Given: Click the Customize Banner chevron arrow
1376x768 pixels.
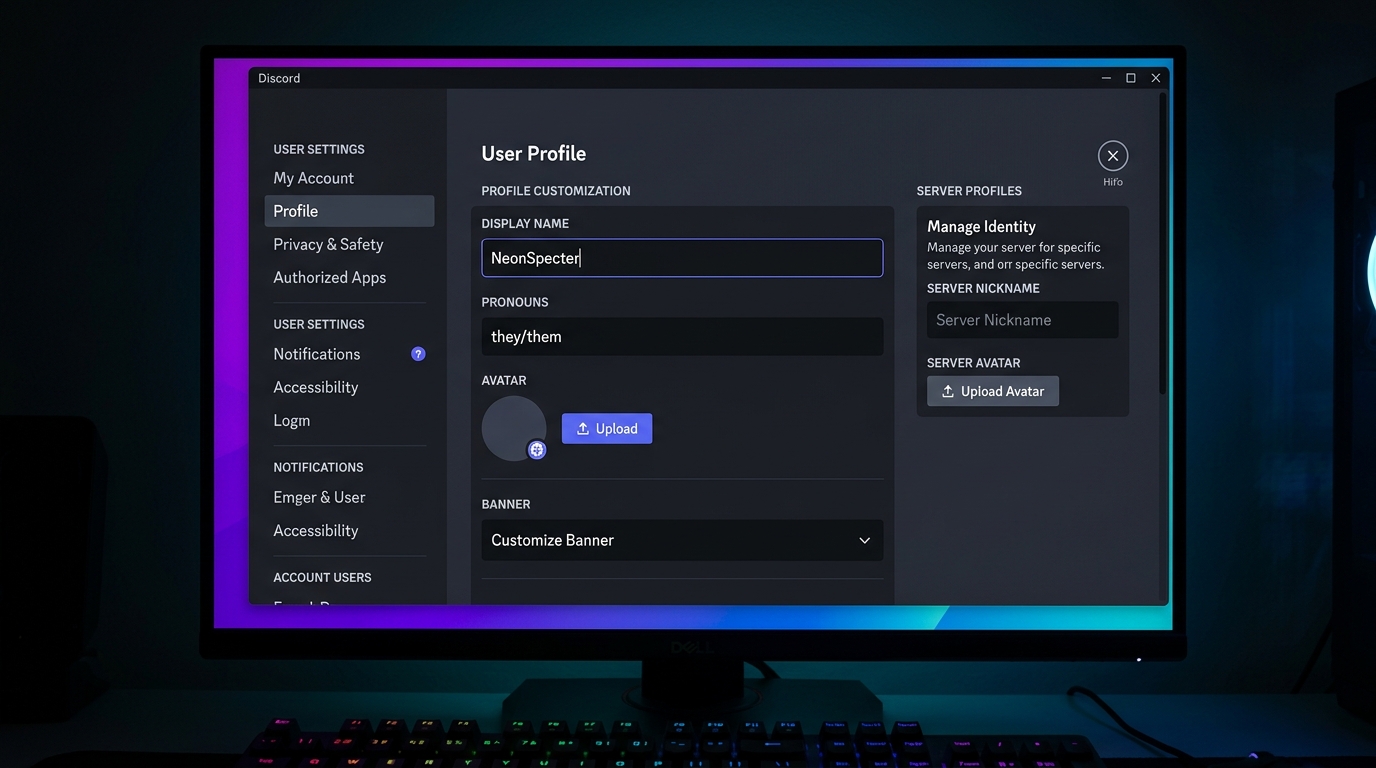Looking at the screenshot, I should coord(864,541).
